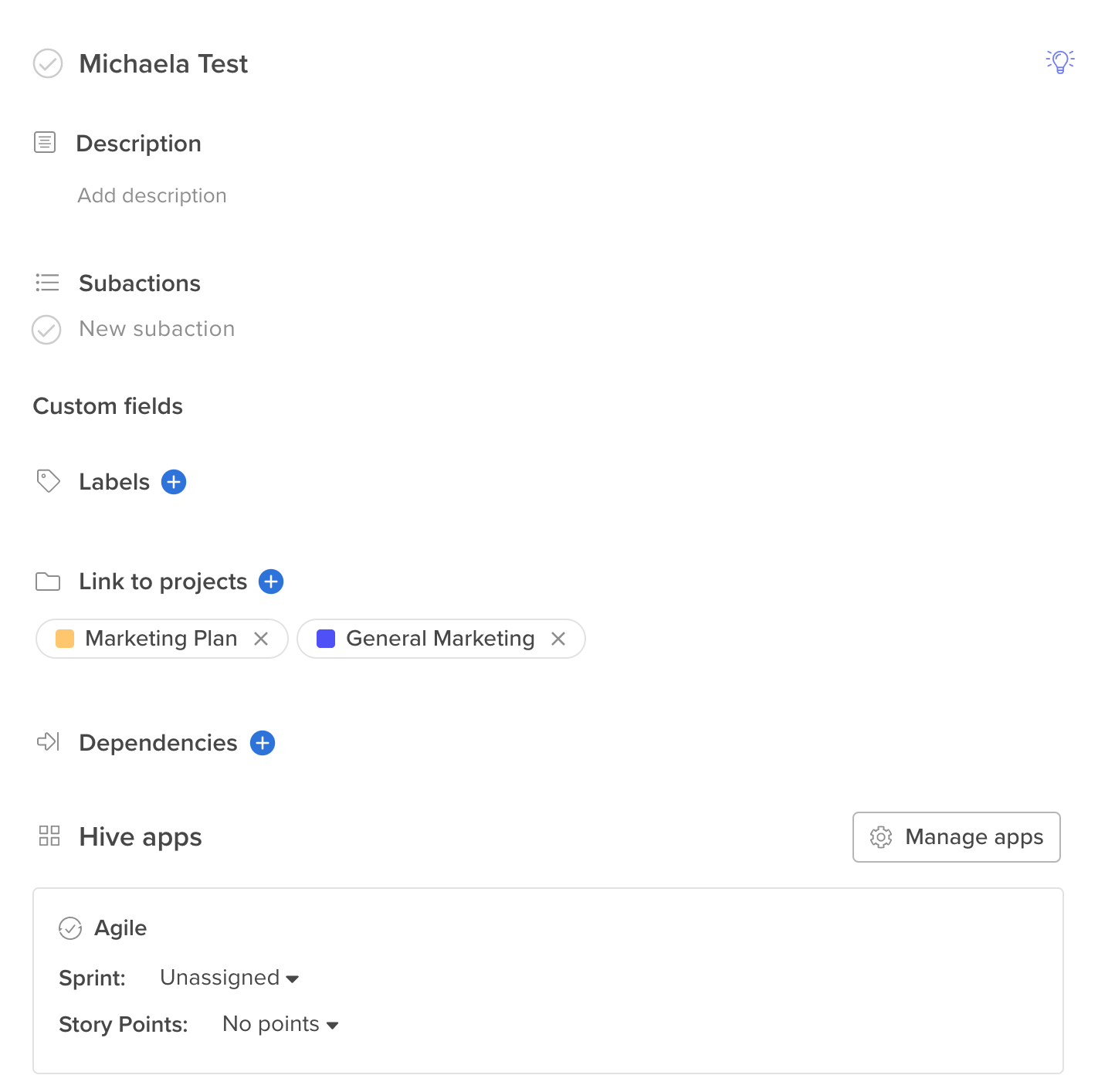
Task: Click the Link to projects folder icon
Action: (x=48, y=582)
